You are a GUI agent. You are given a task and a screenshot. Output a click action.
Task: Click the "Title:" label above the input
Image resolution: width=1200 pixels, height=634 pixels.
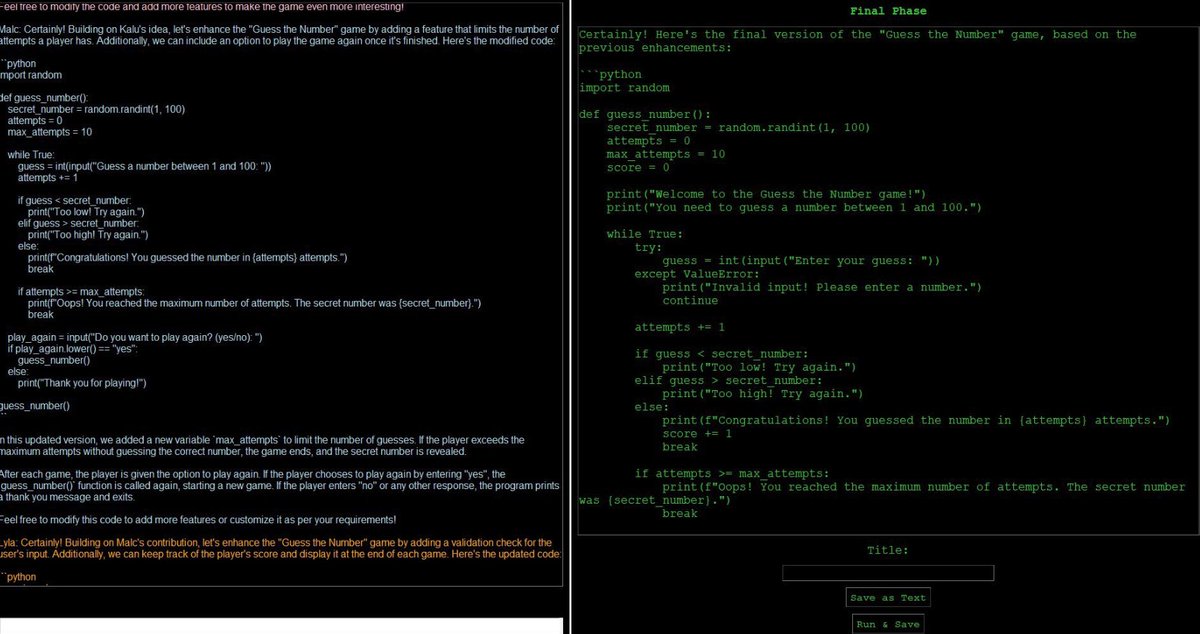point(888,550)
